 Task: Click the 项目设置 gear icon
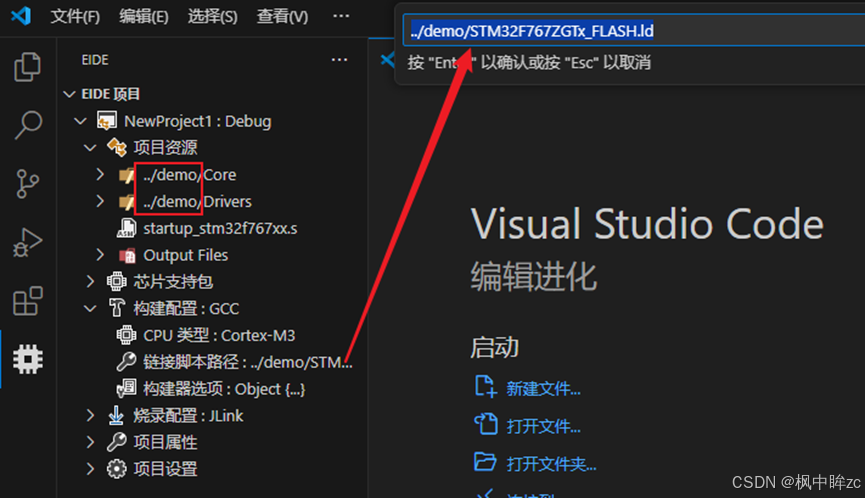[116, 469]
